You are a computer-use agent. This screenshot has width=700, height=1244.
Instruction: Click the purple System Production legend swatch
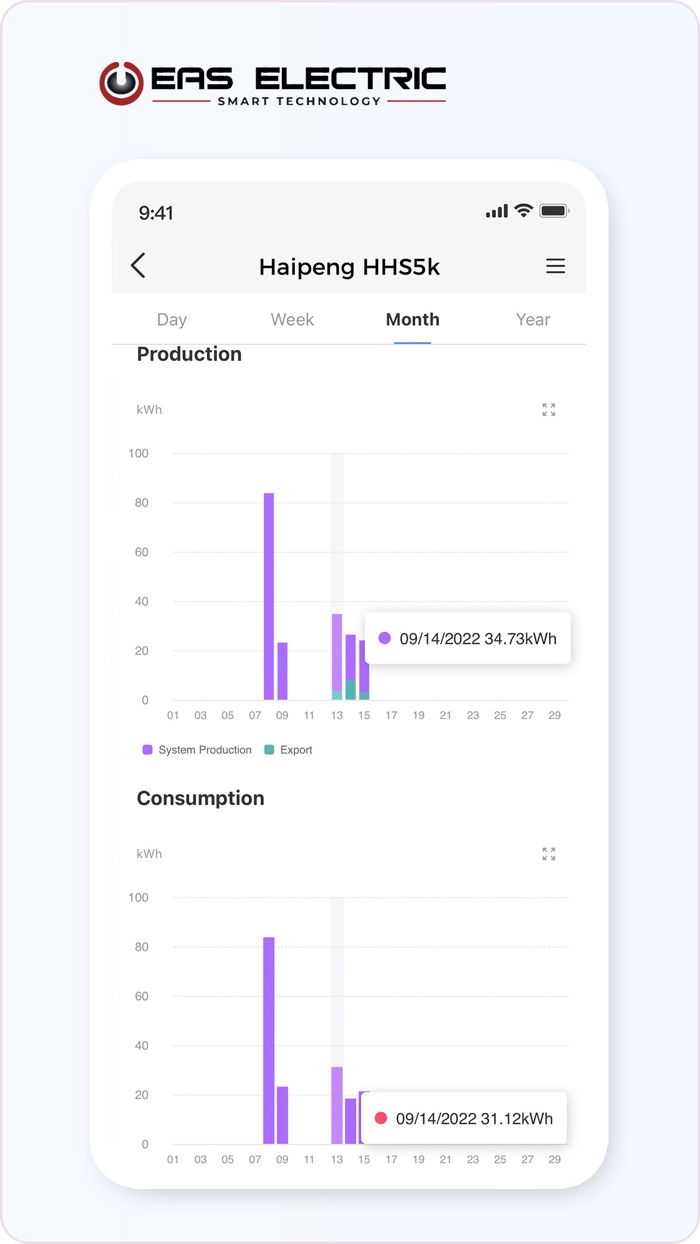click(148, 750)
